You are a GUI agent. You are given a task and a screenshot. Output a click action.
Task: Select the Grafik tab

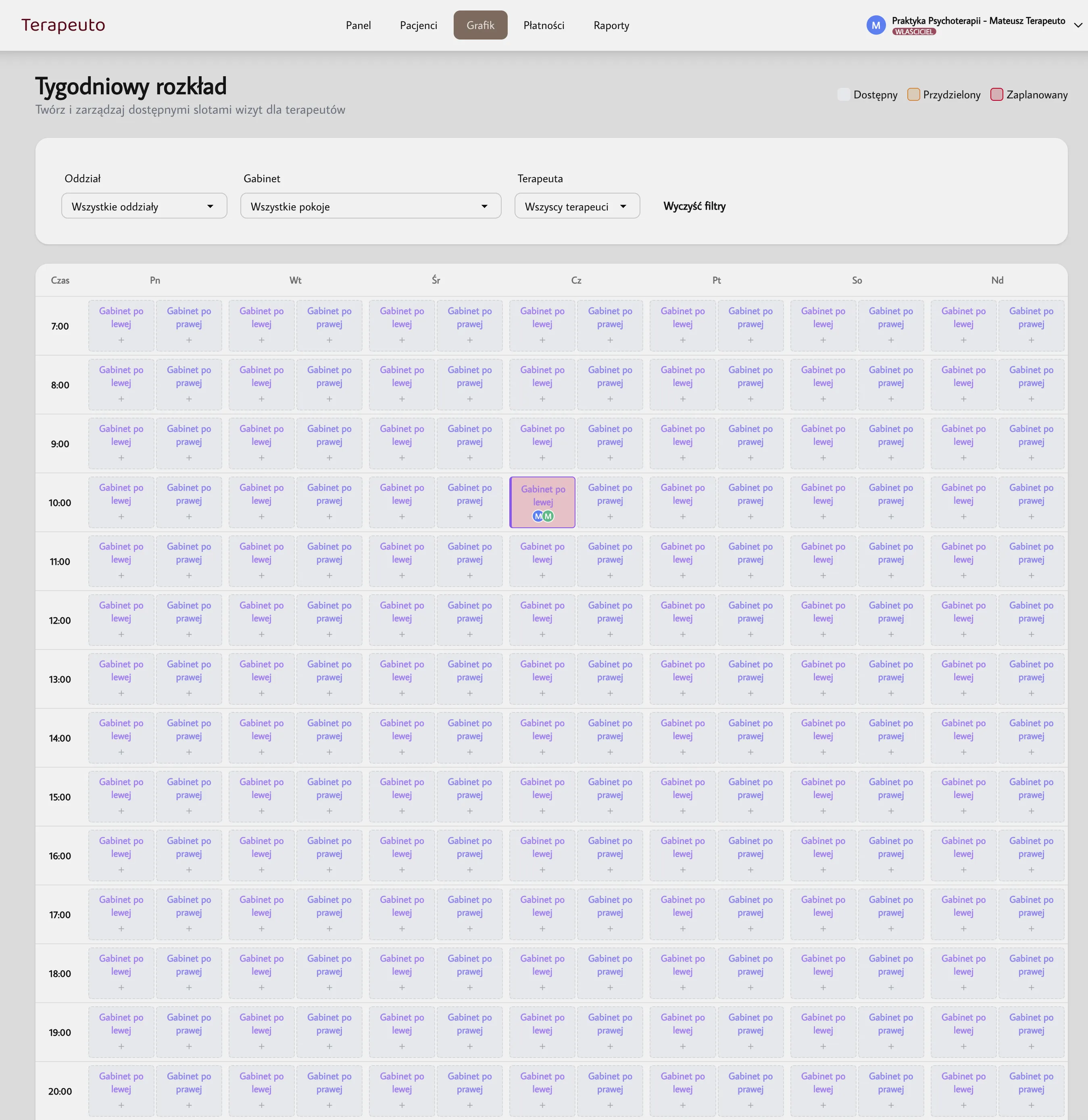[x=480, y=25]
